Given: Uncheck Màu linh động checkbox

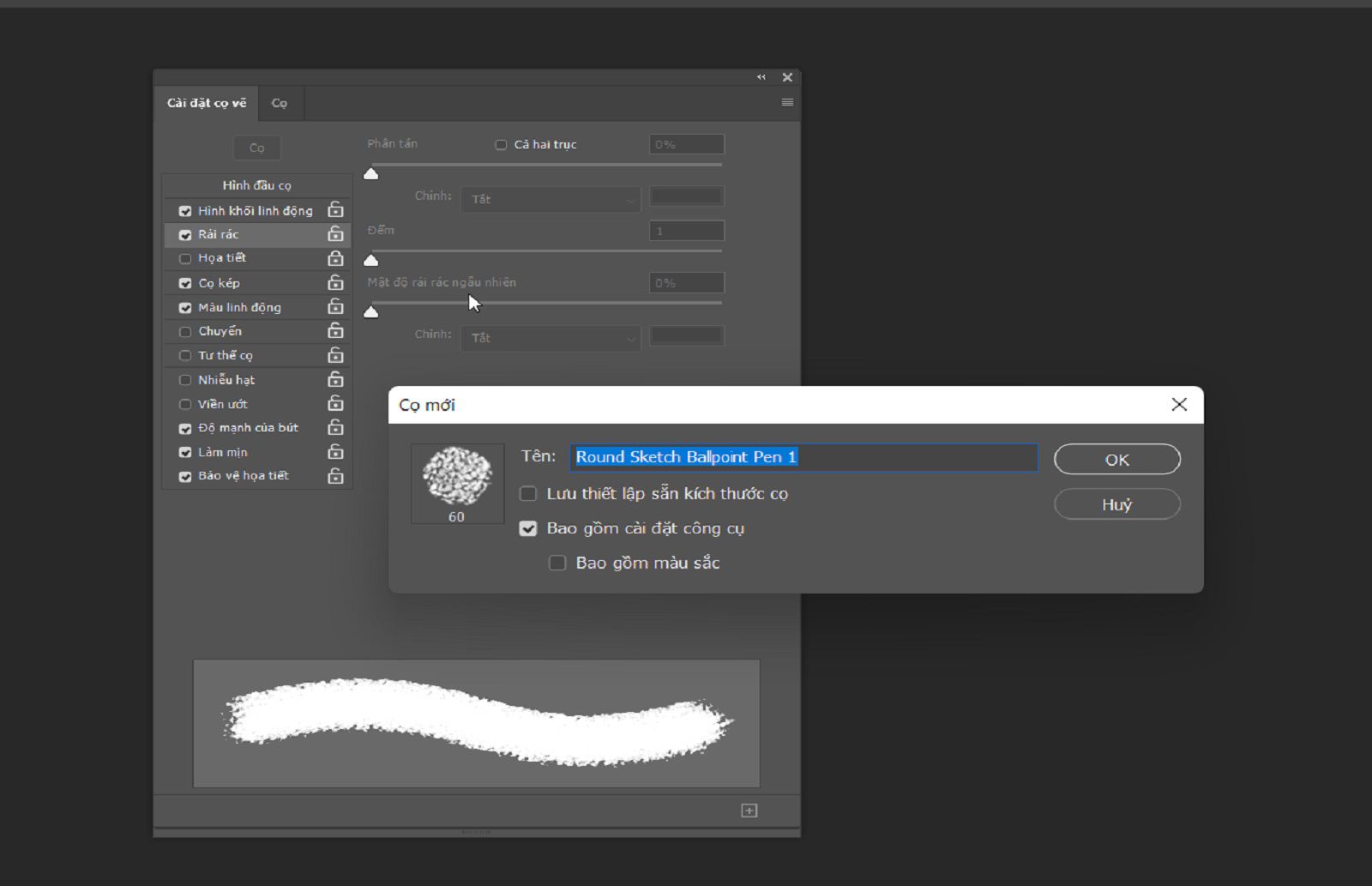Looking at the screenshot, I should [x=185, y=308].
